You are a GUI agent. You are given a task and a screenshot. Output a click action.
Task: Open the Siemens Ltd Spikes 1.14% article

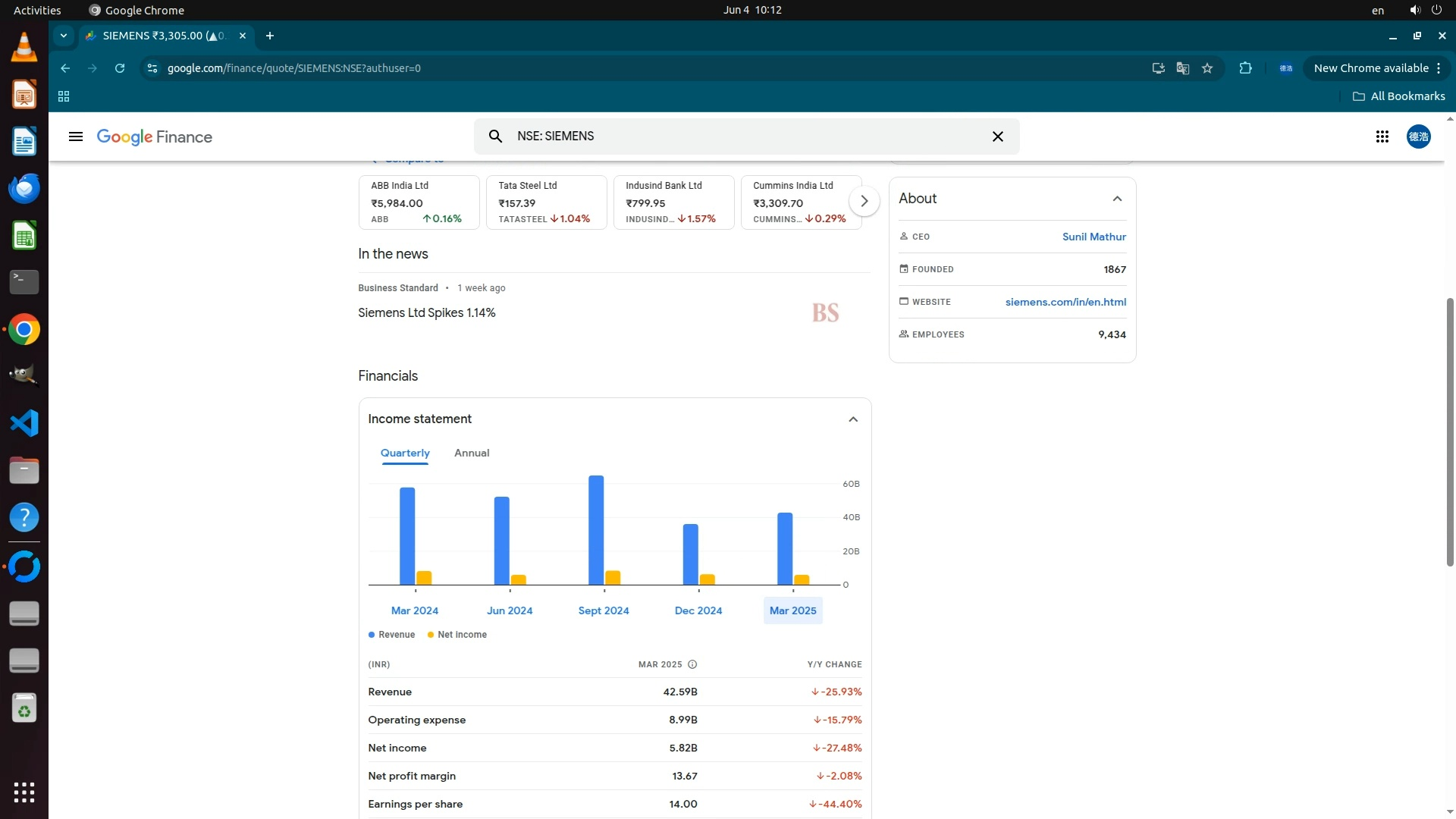[426, 313]
